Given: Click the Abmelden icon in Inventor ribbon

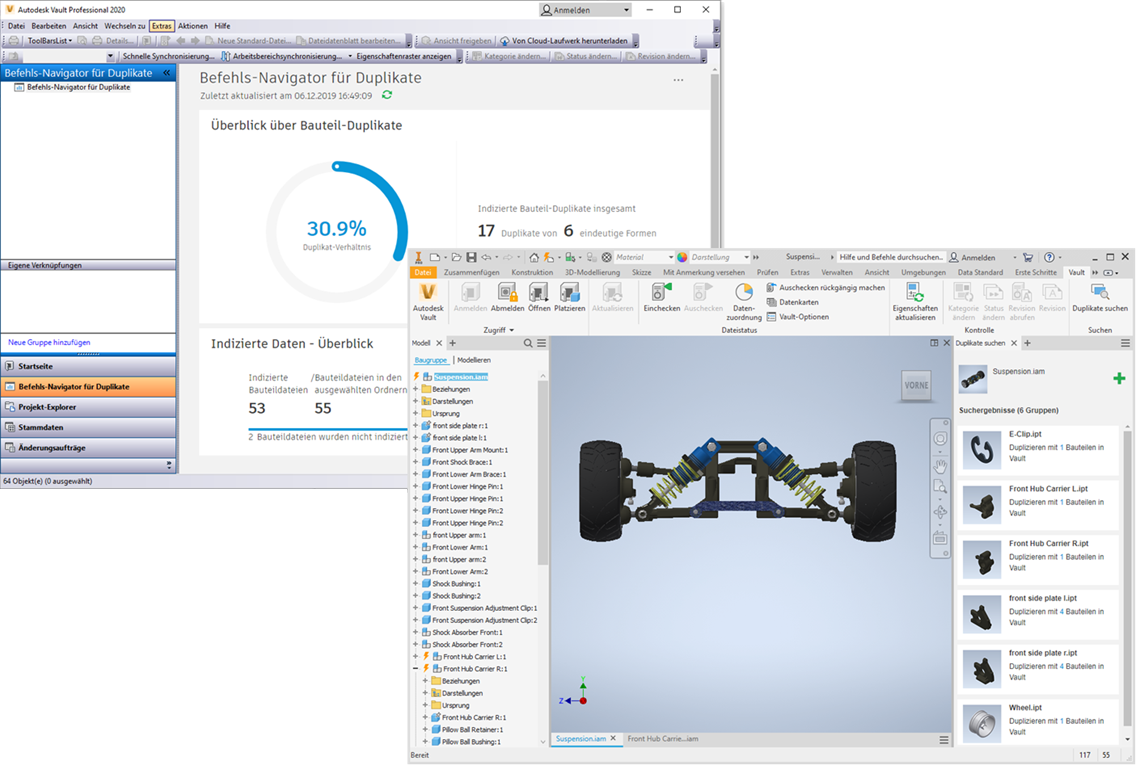Looking at the screenshot, I should (508, 298).
